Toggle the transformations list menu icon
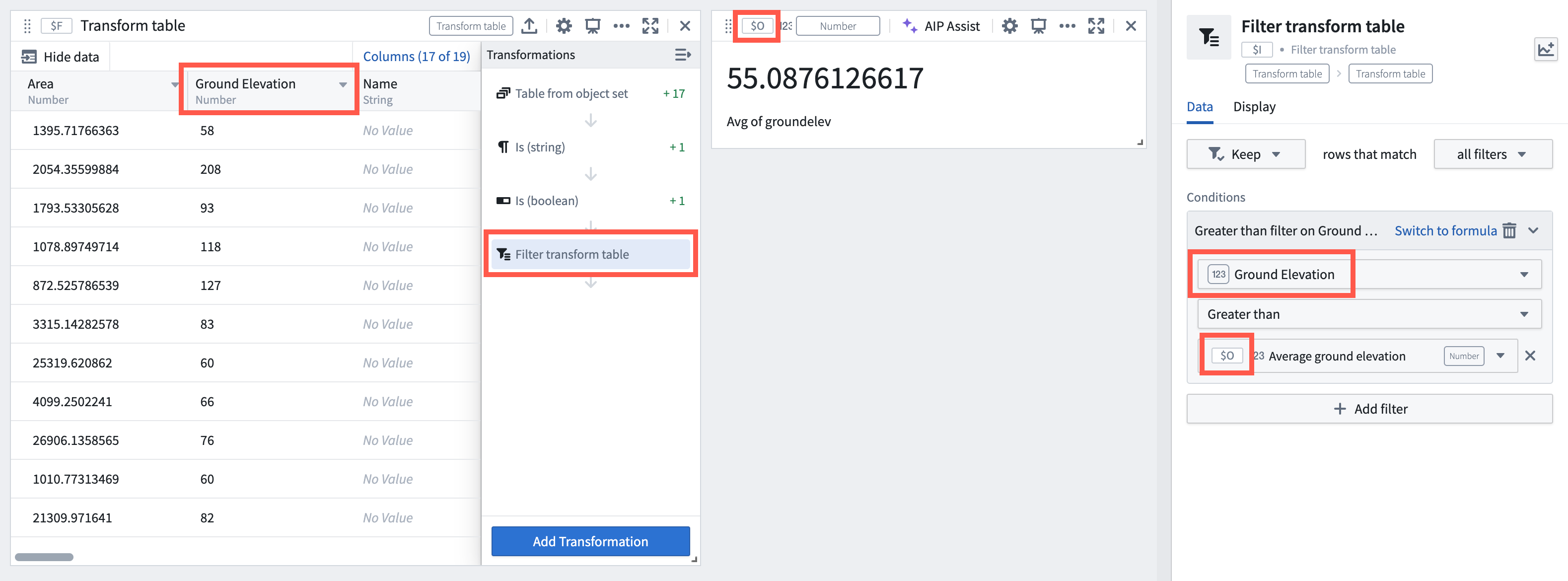 coord(683,56)
